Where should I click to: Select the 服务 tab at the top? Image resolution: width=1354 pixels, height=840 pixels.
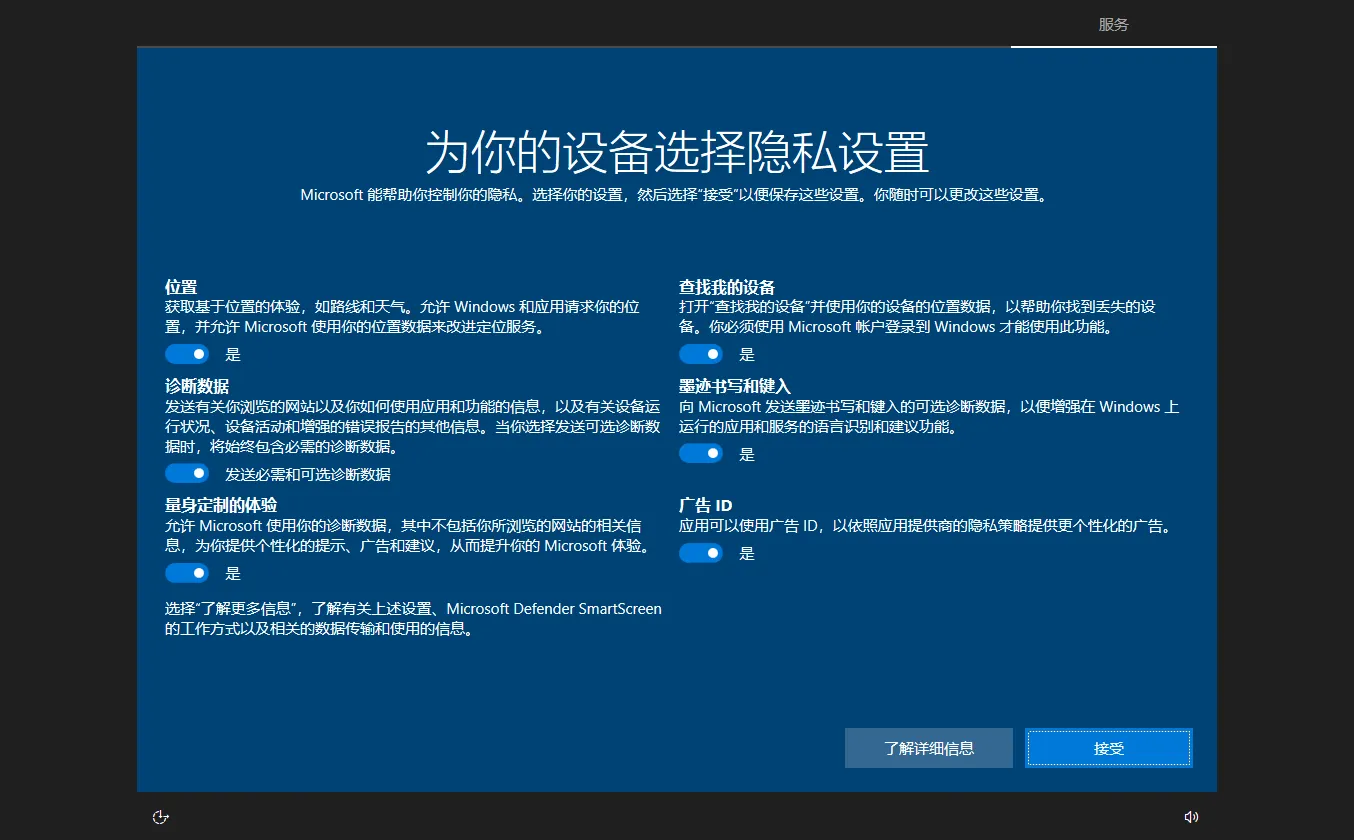point(1113,24)
